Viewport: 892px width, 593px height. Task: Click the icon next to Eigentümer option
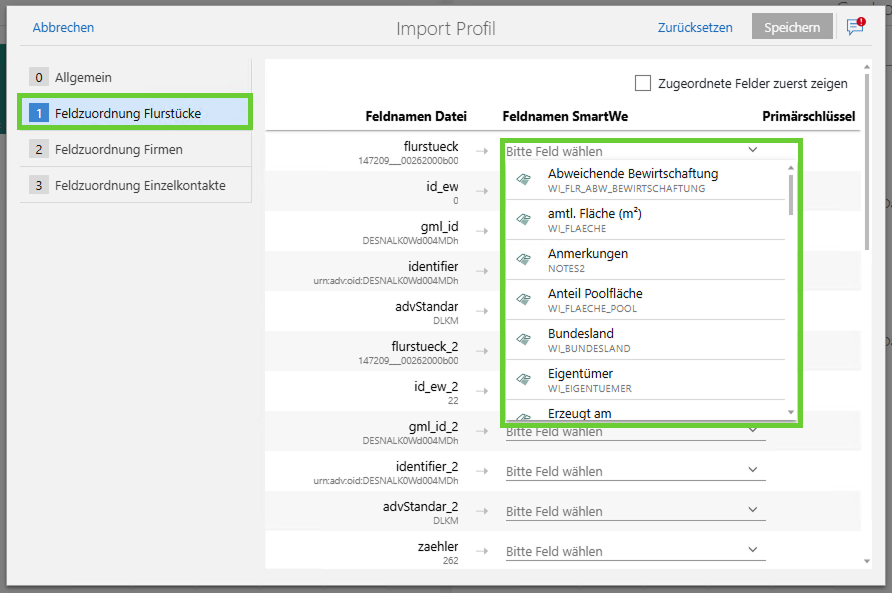[x=523, y=380]
